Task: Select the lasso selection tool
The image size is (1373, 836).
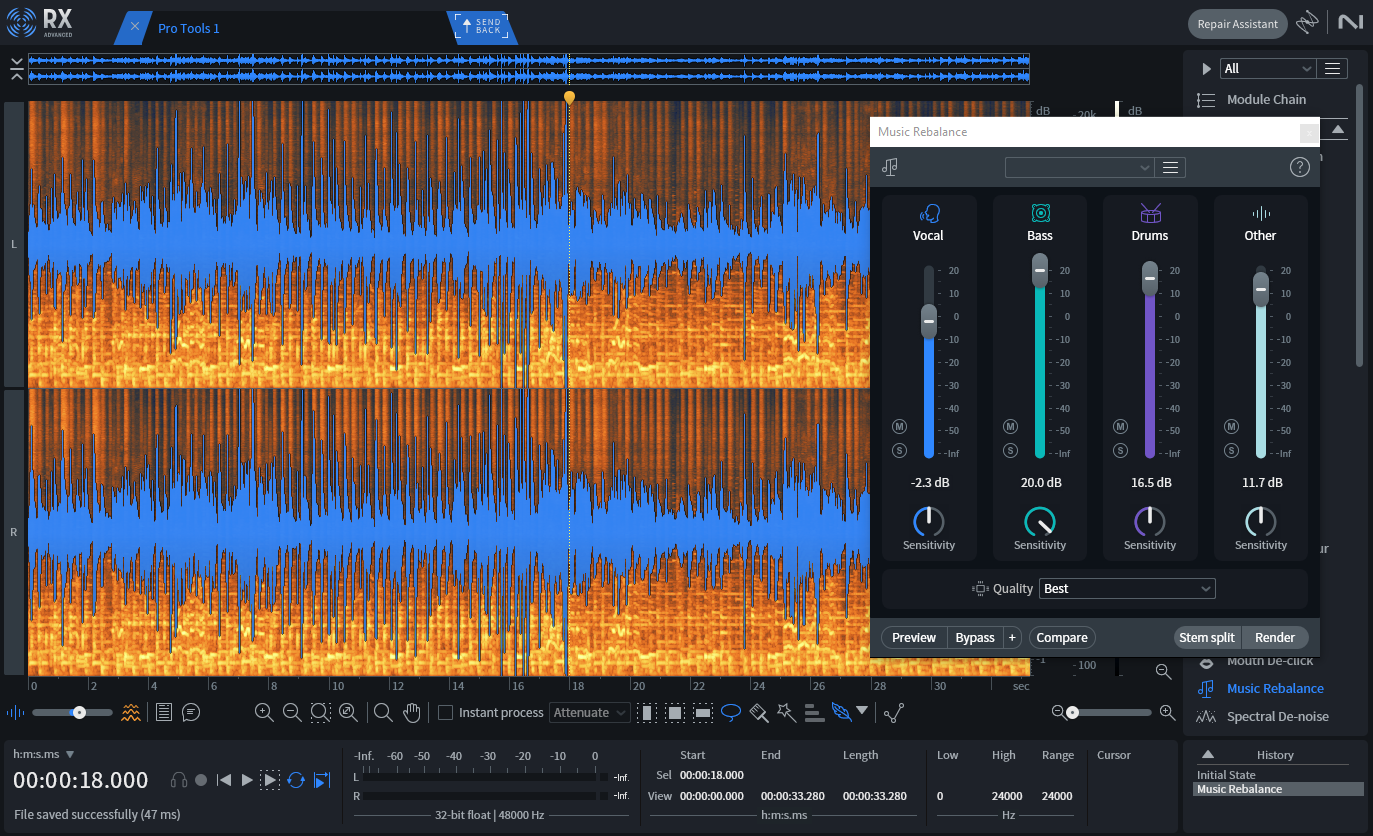Action: [731, 713]
